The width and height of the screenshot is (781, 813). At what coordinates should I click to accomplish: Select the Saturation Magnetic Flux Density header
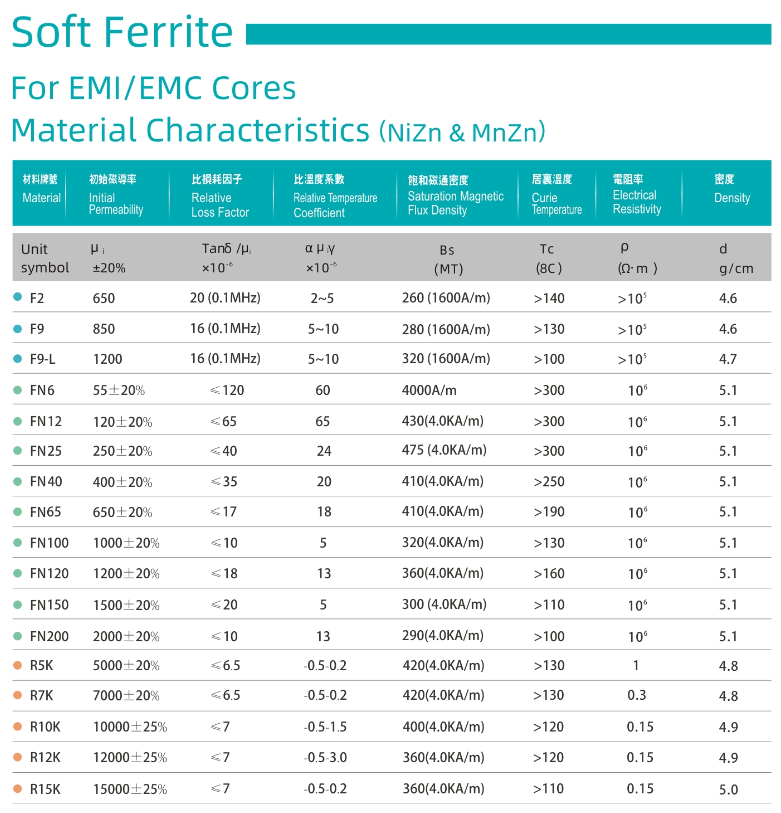pyautogui.click(x=455, y=195)
